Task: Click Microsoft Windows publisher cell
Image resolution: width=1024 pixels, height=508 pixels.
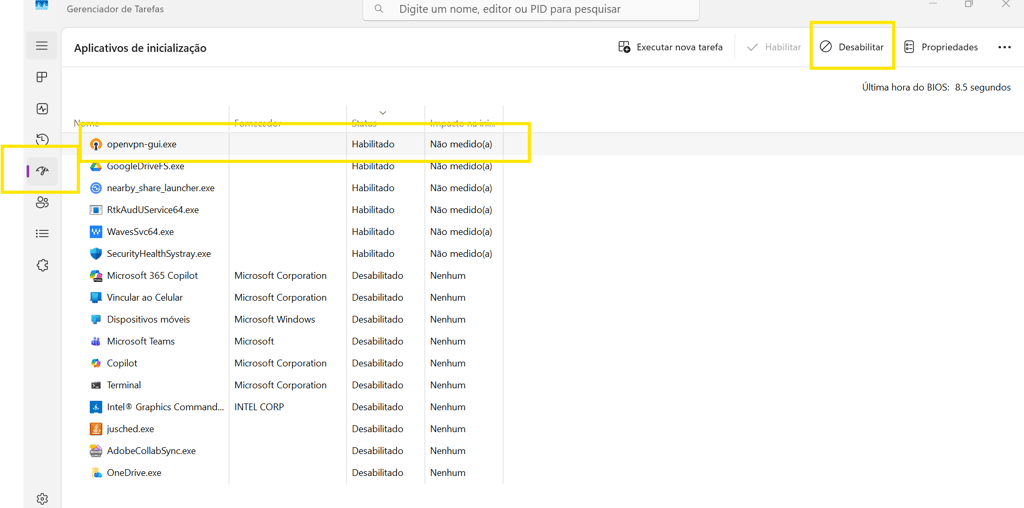Action: 275,319
